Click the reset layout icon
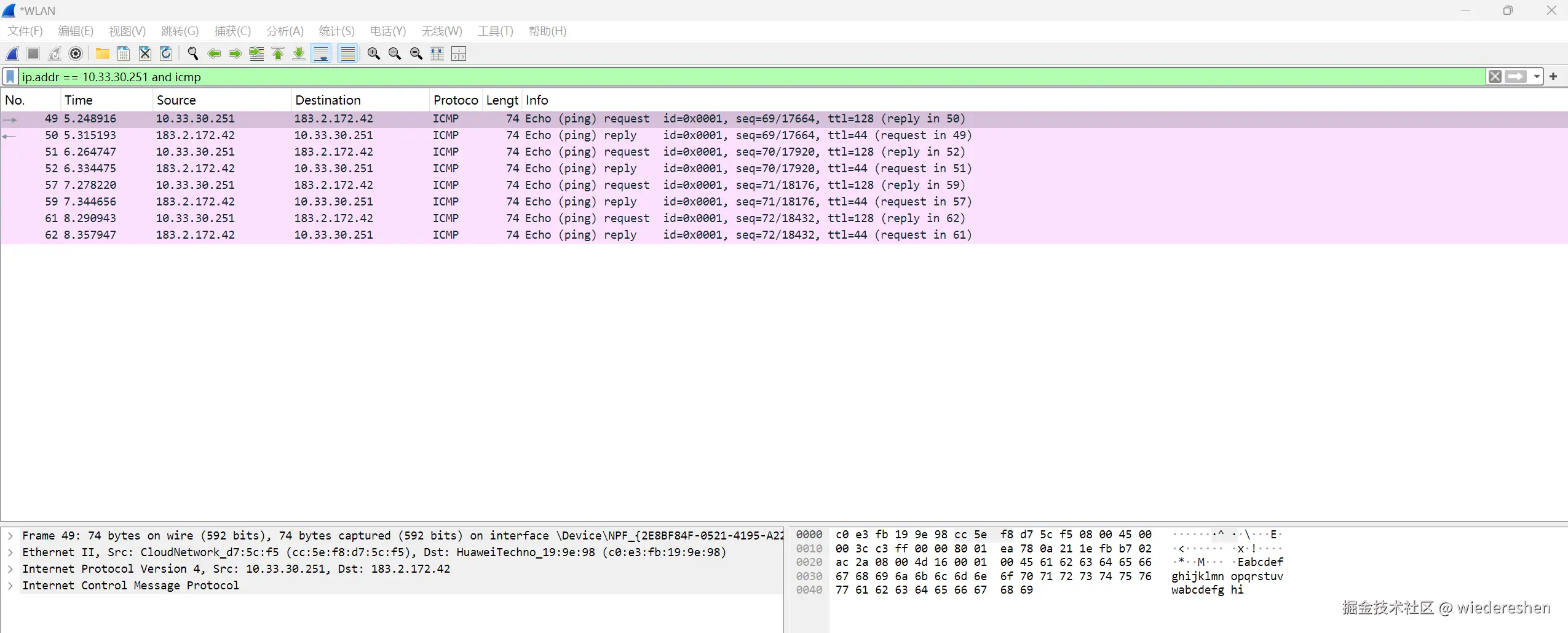The width and height of the screenshot is (1568, 633). click(459, 54)
